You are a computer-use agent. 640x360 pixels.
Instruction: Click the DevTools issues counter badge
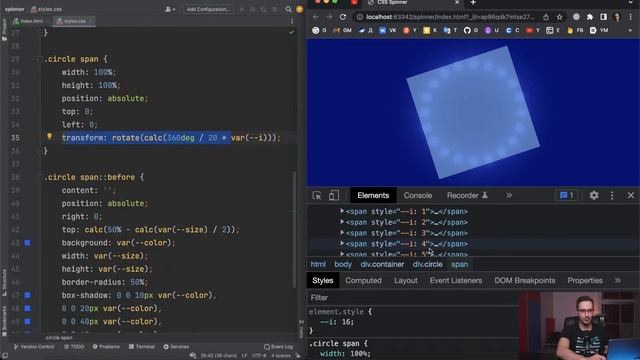tap(567, 196)
